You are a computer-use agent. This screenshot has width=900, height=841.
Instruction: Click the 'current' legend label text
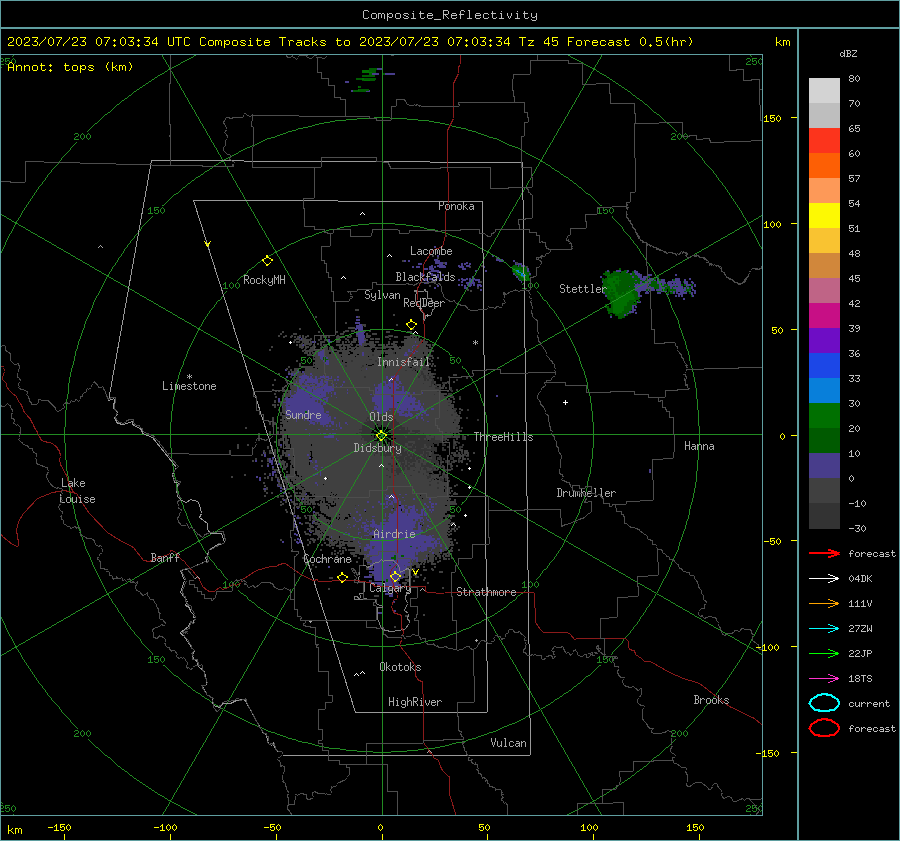pyautogui.click(x=869, y=703)
